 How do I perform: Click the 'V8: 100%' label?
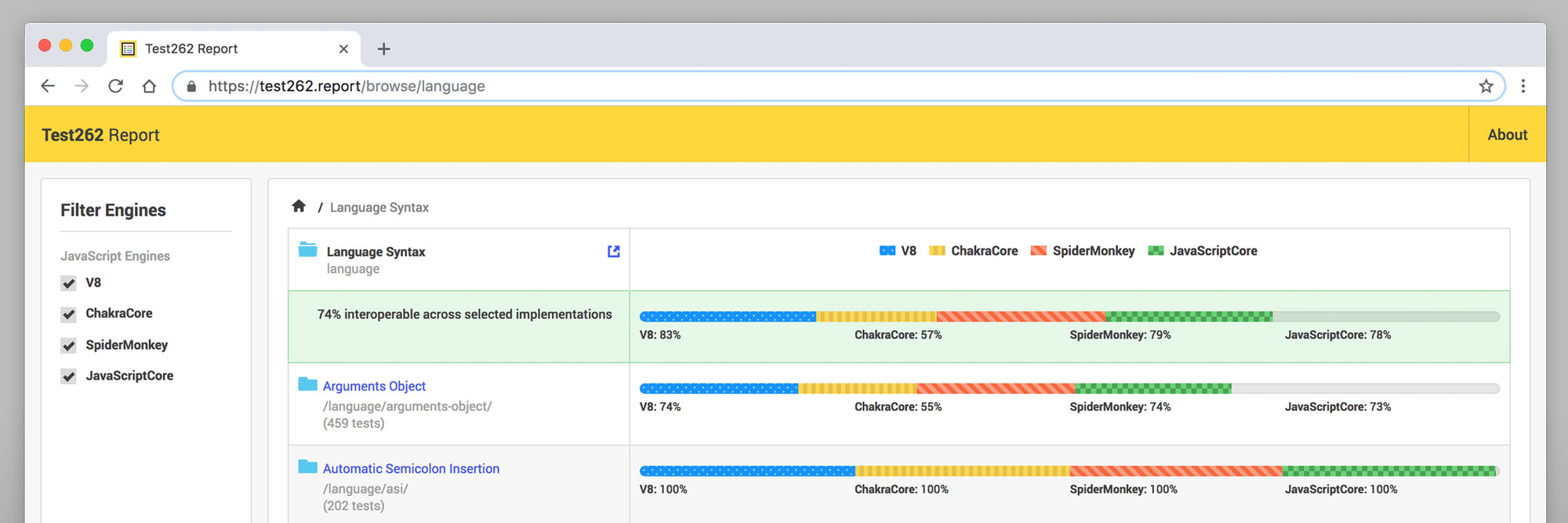tap(663, 489)
